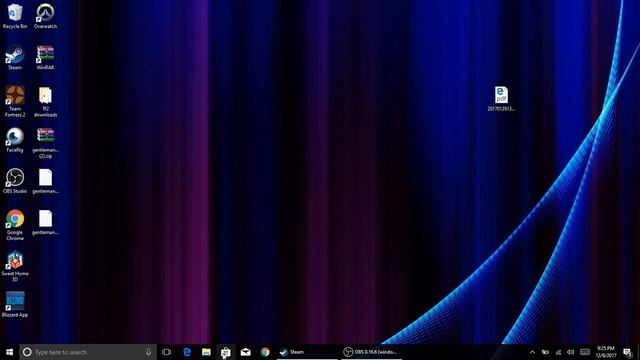Click the battery tray icon

point(545,352)
